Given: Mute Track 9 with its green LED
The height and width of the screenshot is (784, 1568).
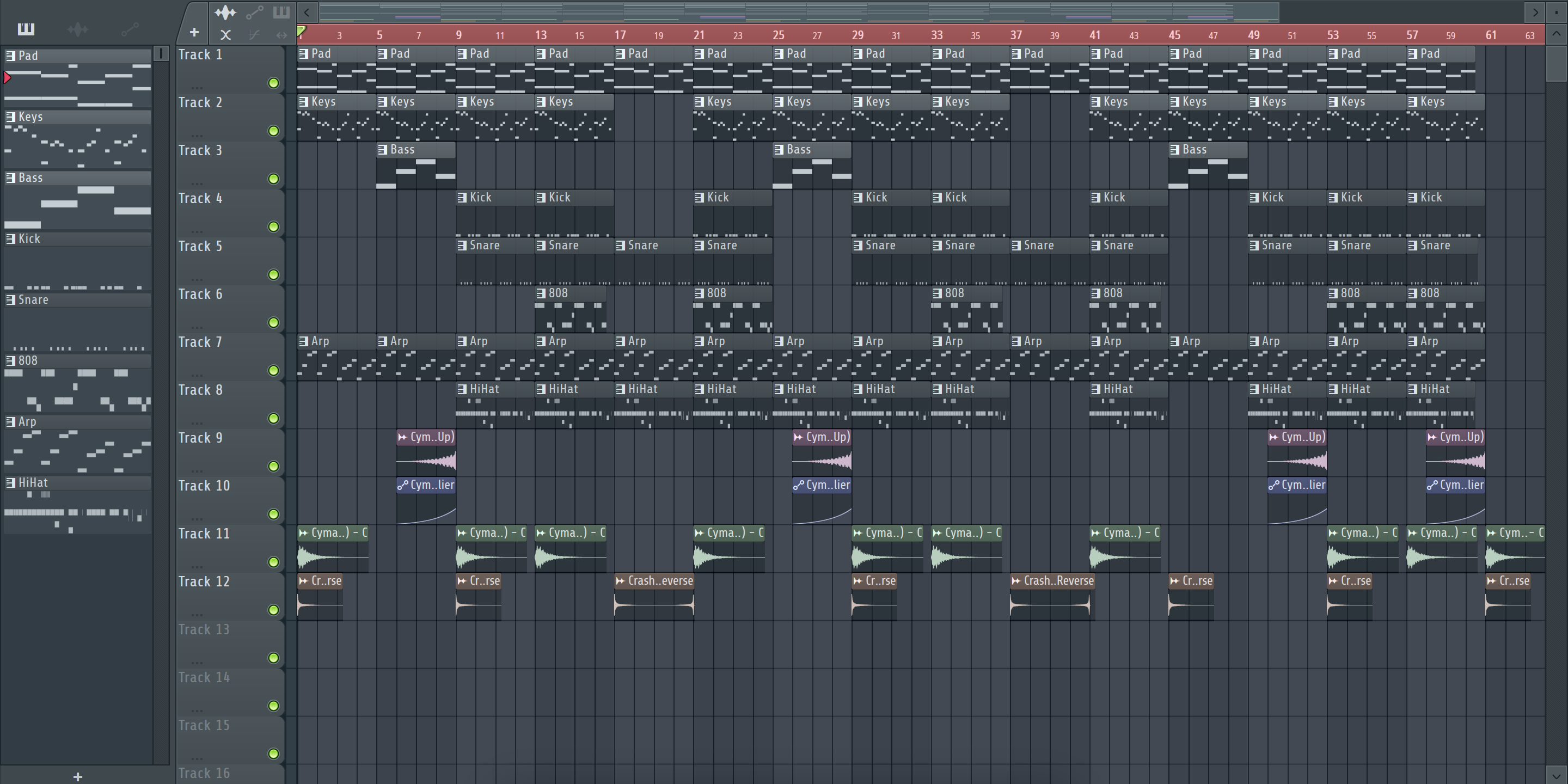Looking at the screenshot, I should pyautogui.click(x=274, y=466).
